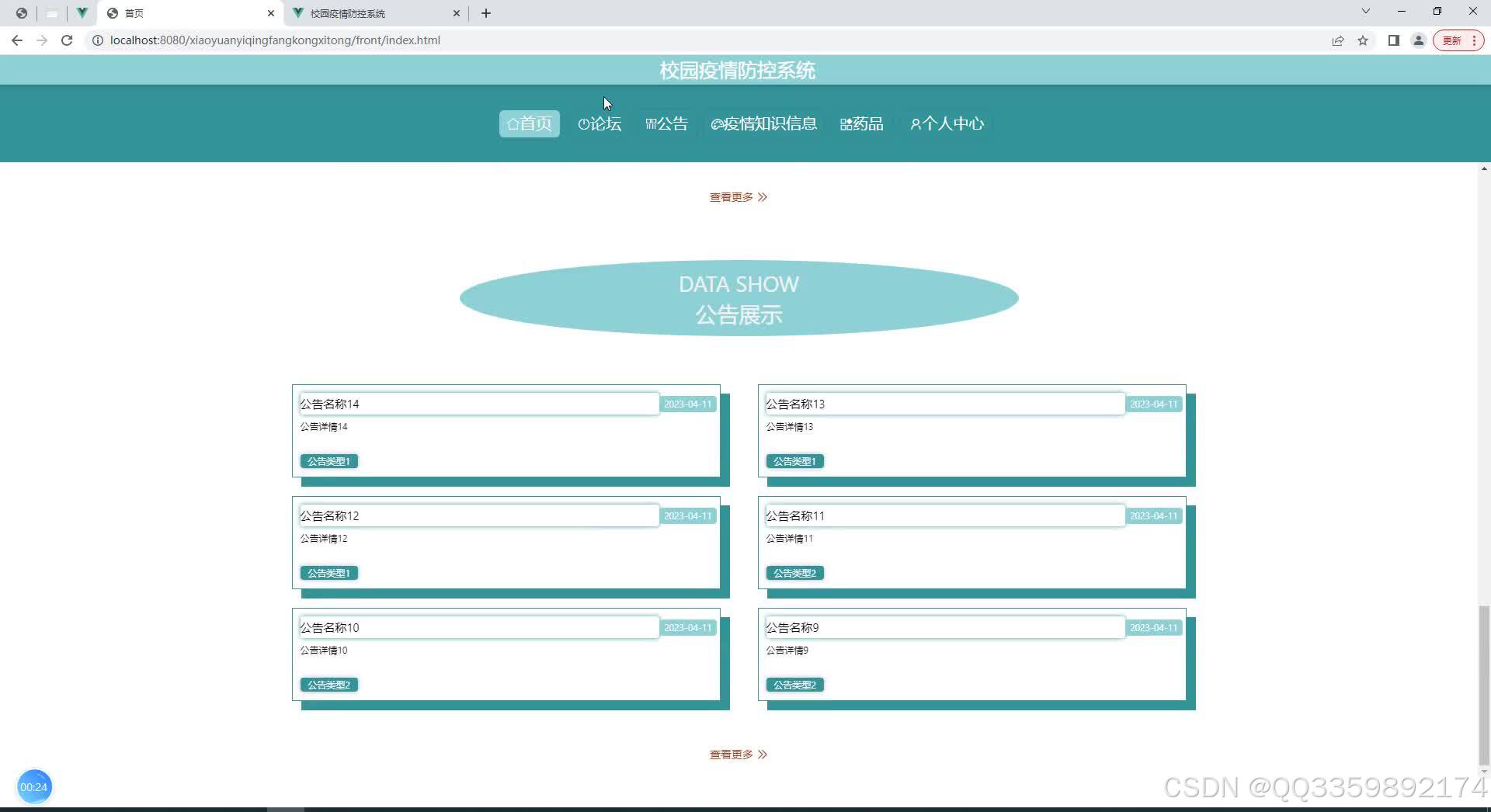Click 公告类型2 tag on 公告名称10 card
1491x812 pixels.
pos(329,685)
